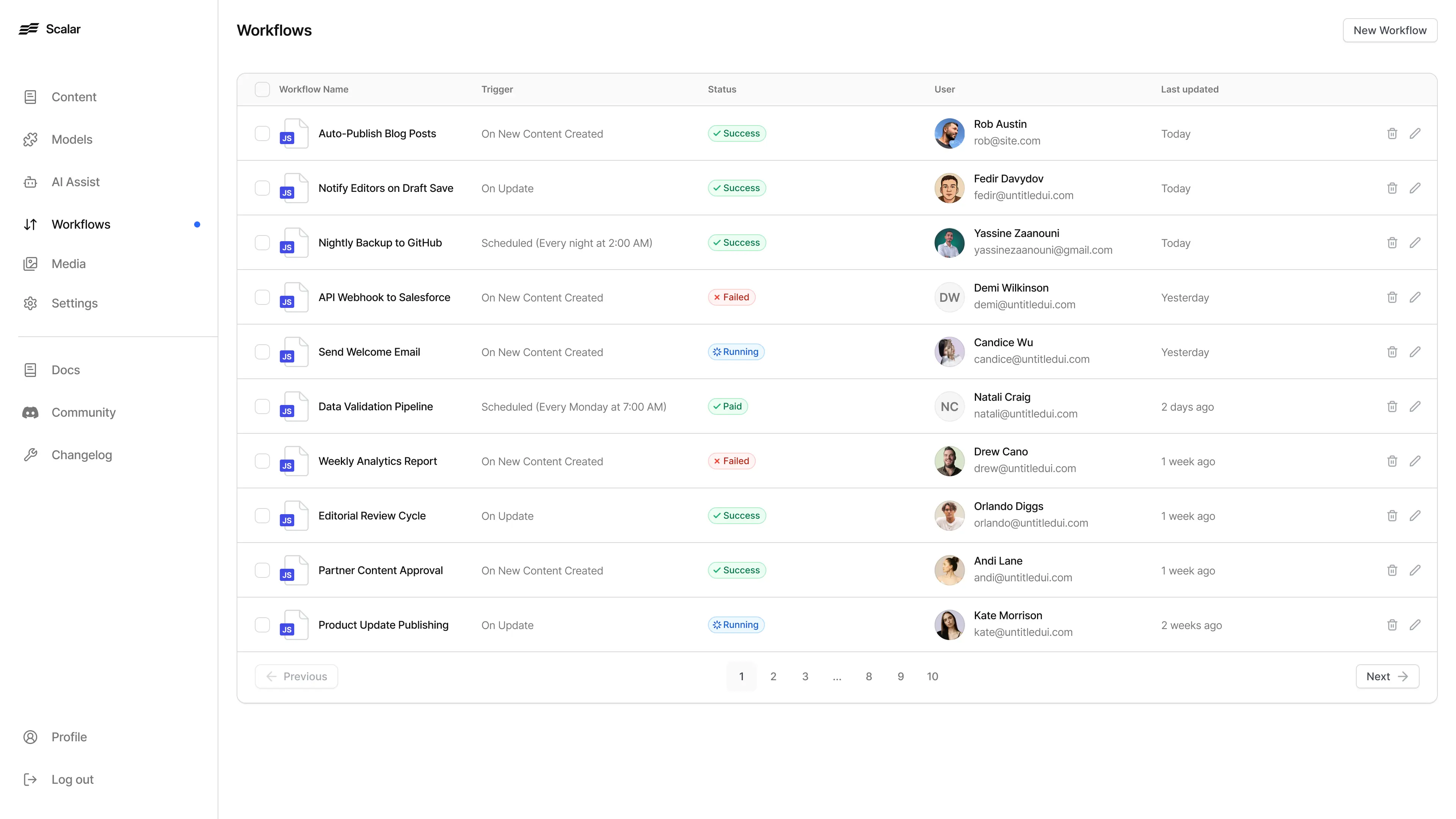Check the API Webhook to Salesforce row

tap(262, 297)
